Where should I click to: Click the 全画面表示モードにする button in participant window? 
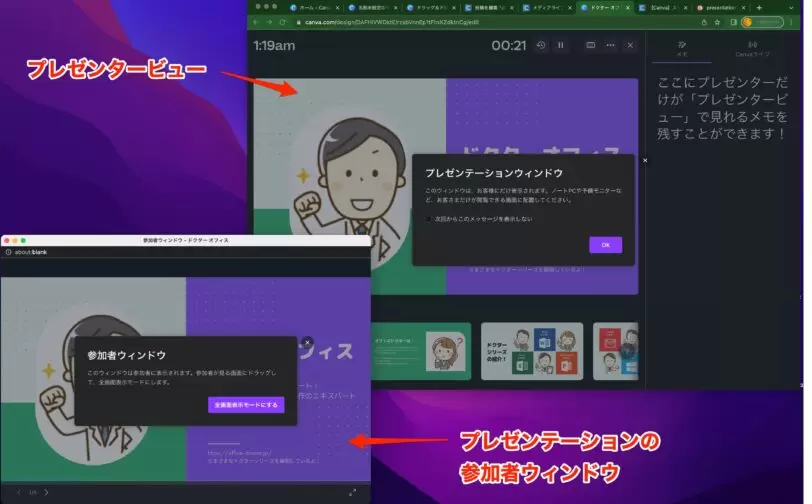click(246, 405)
